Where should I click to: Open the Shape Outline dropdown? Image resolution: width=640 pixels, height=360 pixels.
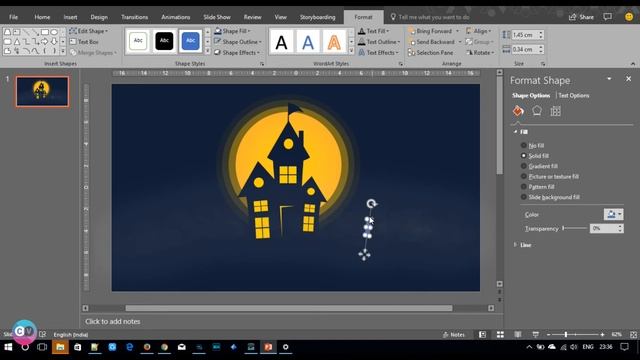click(x=238, y=42)
